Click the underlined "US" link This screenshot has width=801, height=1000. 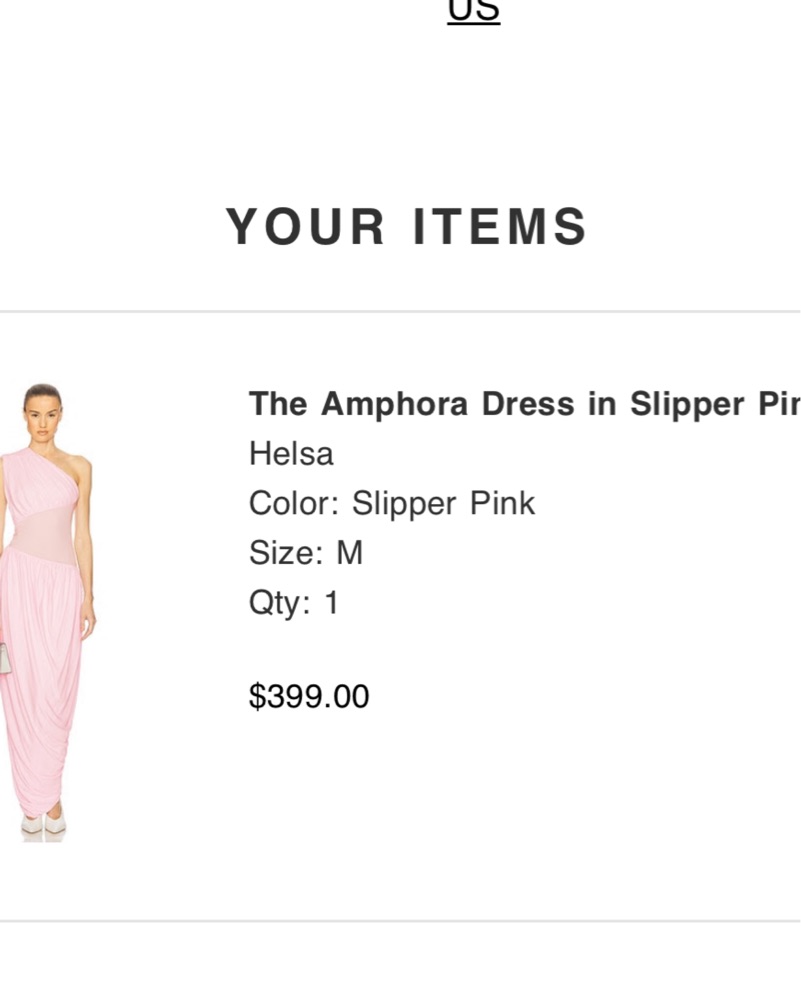(473, 11)
